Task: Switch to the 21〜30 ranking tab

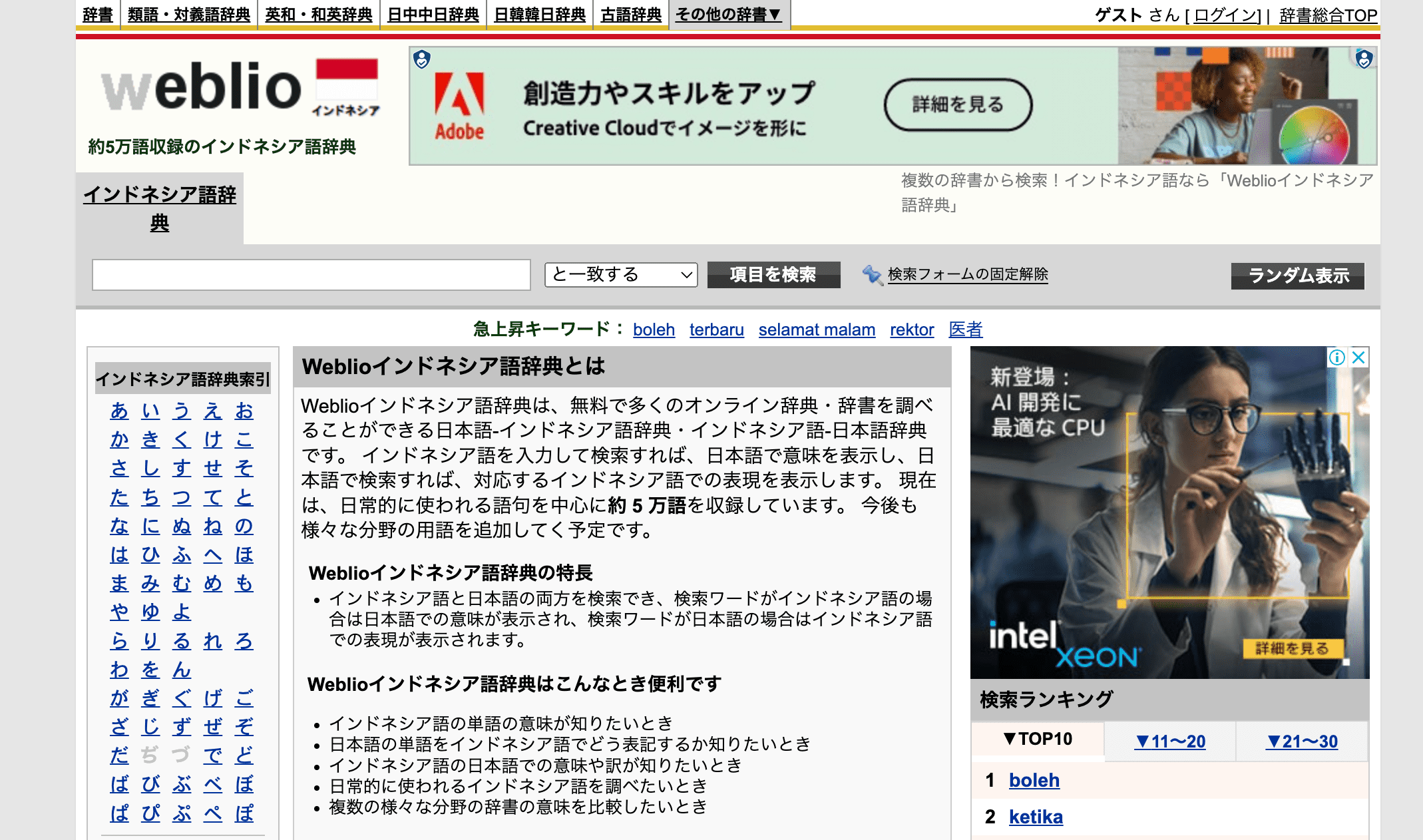Action: click(x=1302, y=741)
